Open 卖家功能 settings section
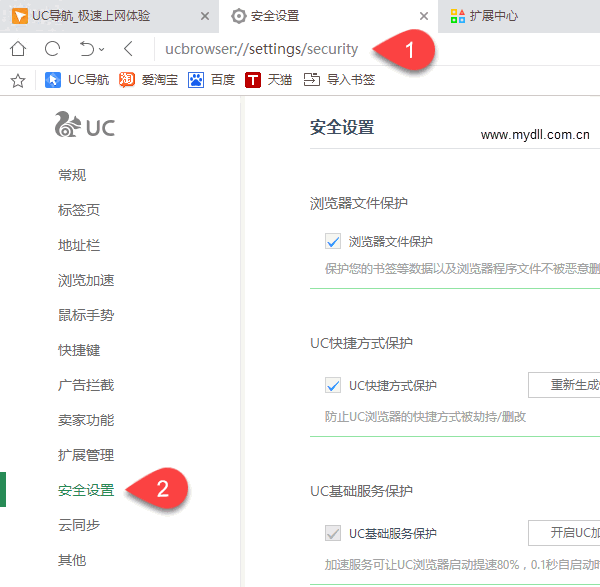This screenshot has width=600, height=587. 86,420
